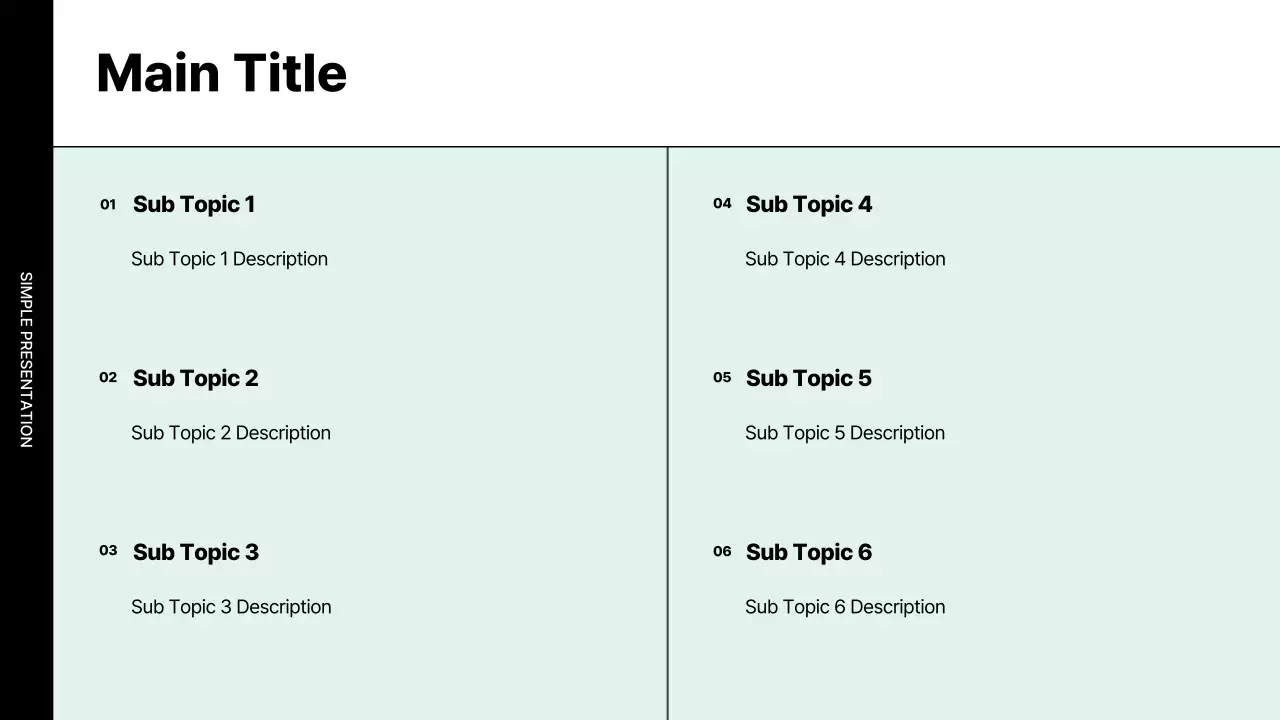1280x720 pixels.
Task: Select the Sub Topic 3 heading
Action: coord(196,552)
